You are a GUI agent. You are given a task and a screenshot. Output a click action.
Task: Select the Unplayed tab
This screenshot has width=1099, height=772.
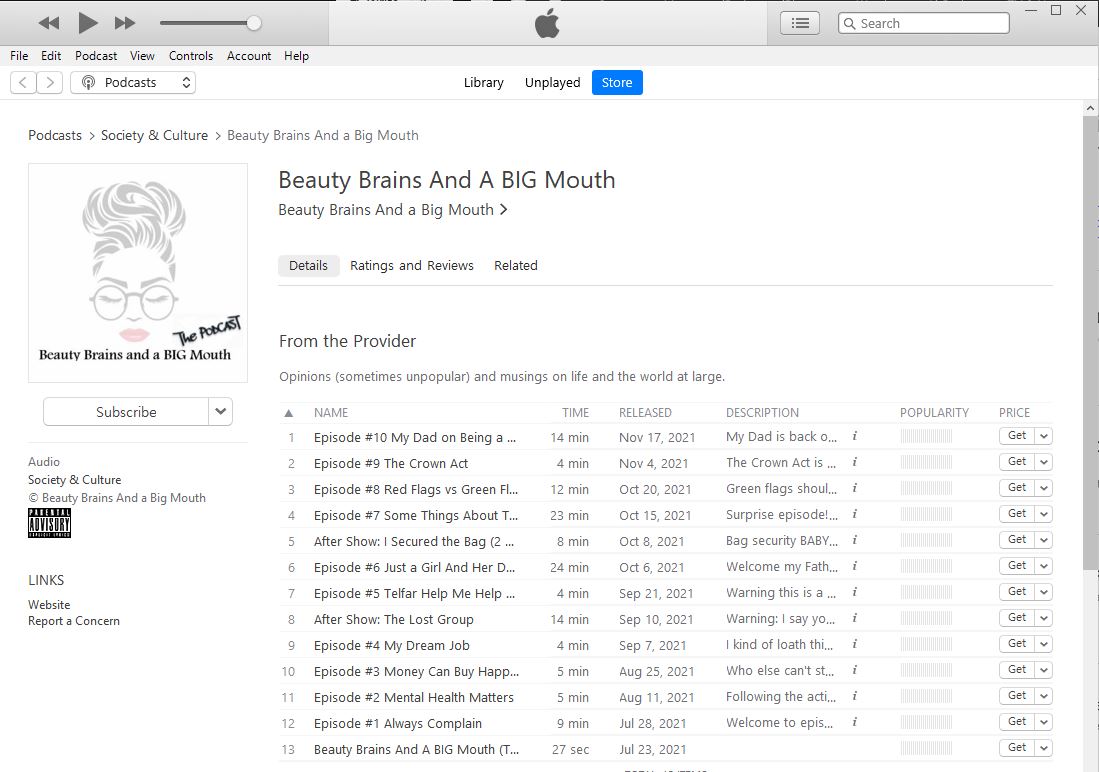pyautogui.click(x=552, y=83)
